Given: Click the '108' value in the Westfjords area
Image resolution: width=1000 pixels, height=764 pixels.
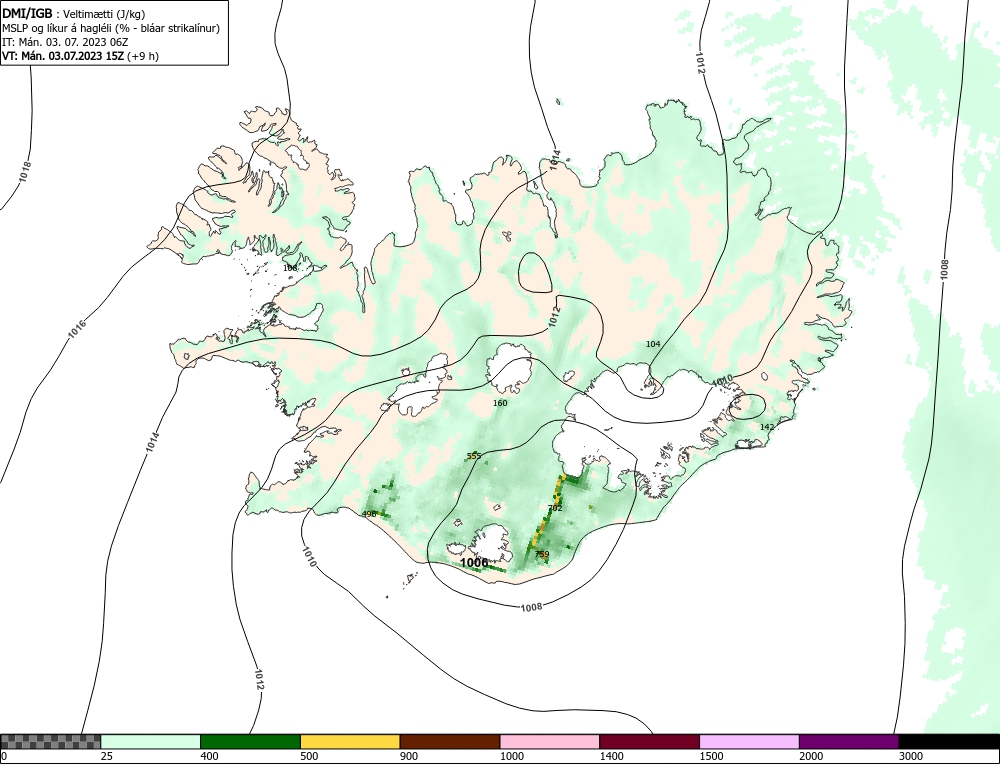Looking at the screenshot, I should click(x=290, y=268).
